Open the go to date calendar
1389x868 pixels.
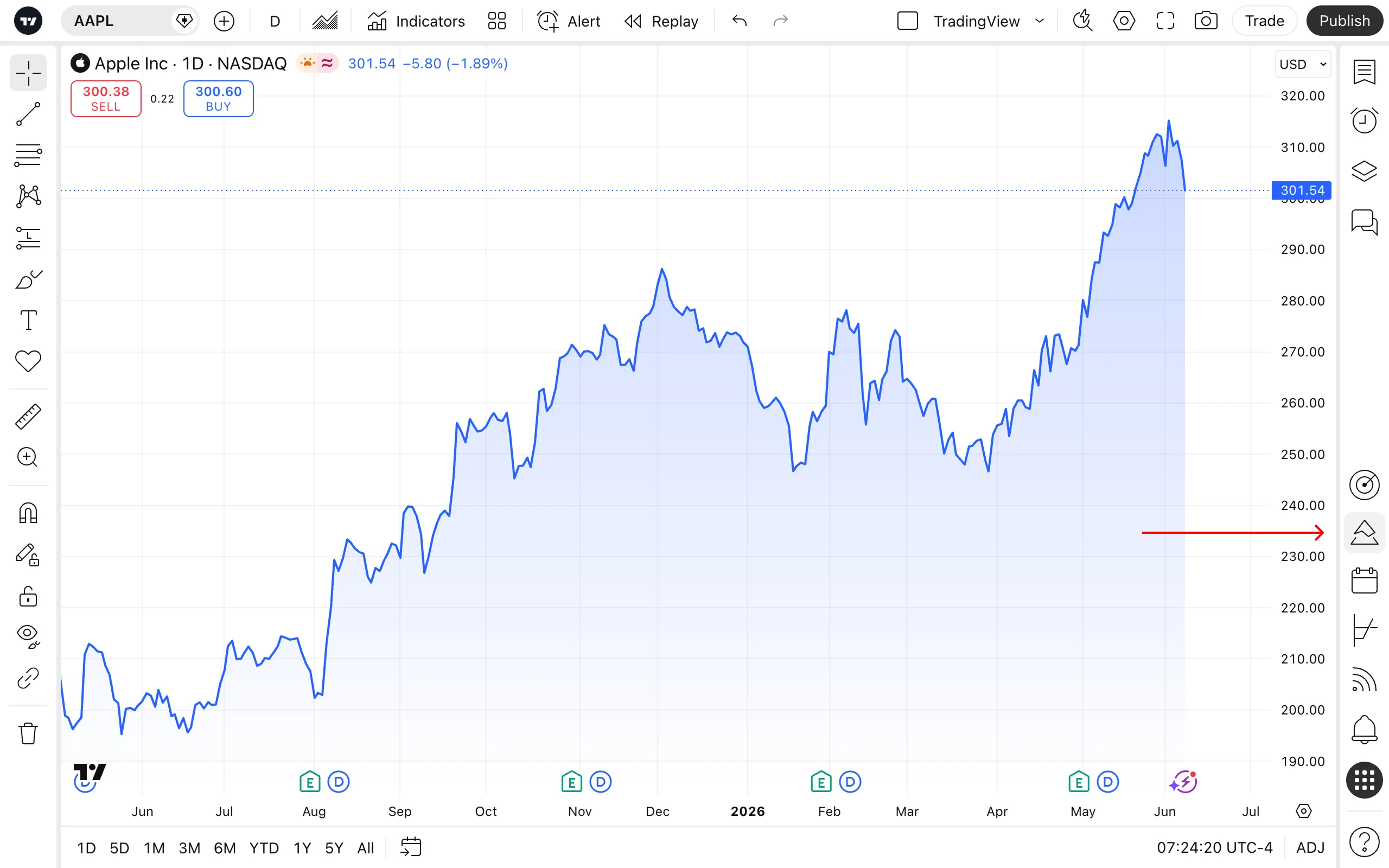click(411, 848)
